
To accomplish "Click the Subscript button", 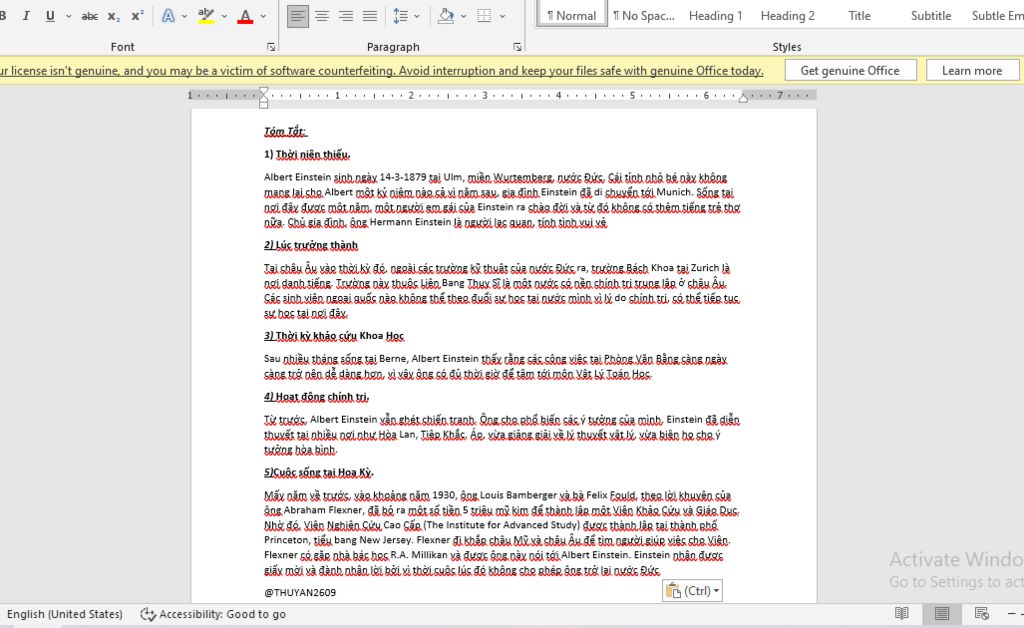I will (114, 16).
